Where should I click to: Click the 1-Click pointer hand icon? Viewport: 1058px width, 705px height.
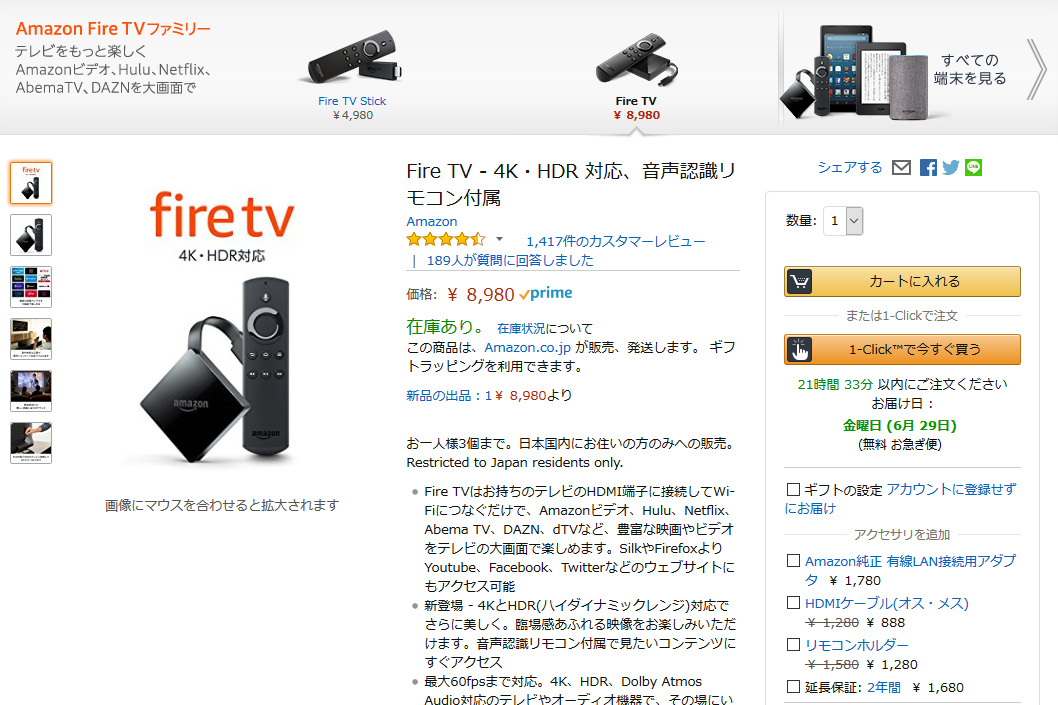tap(800, 349)
